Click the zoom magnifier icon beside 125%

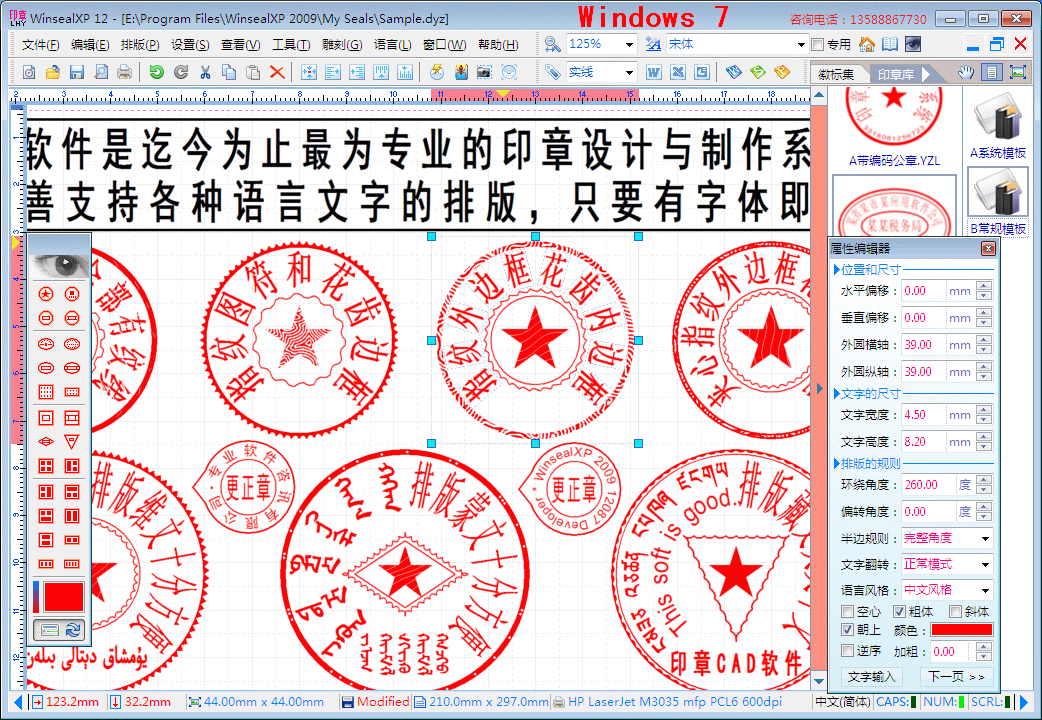[552, 45]
